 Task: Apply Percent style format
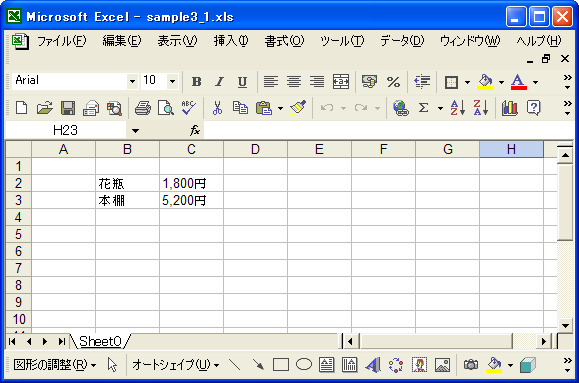click(x=393, y=82)
